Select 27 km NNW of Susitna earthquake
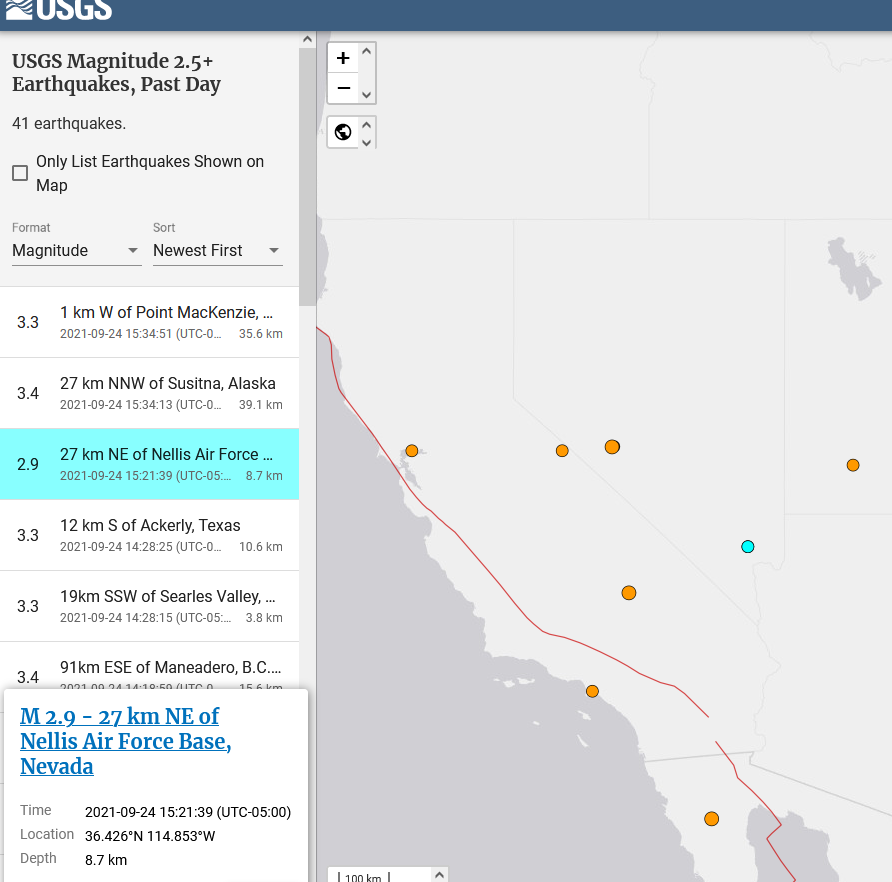892x882 pixels. 150,393
